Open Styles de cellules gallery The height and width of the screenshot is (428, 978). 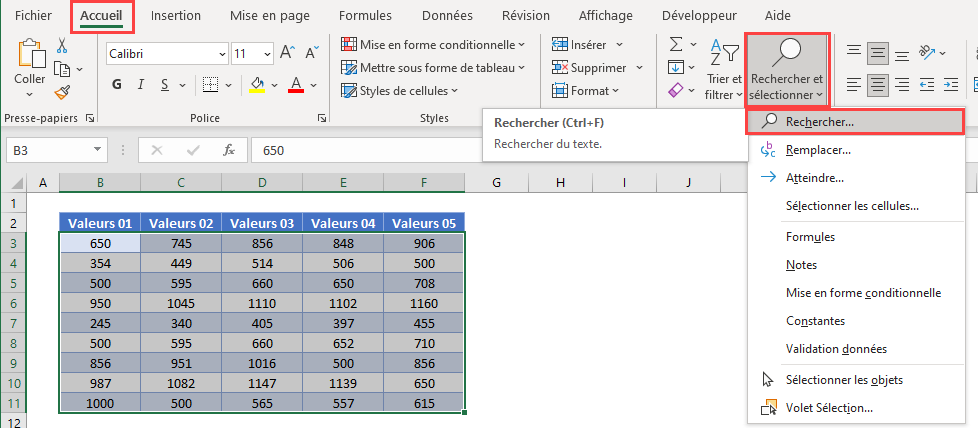pos(399,91)
